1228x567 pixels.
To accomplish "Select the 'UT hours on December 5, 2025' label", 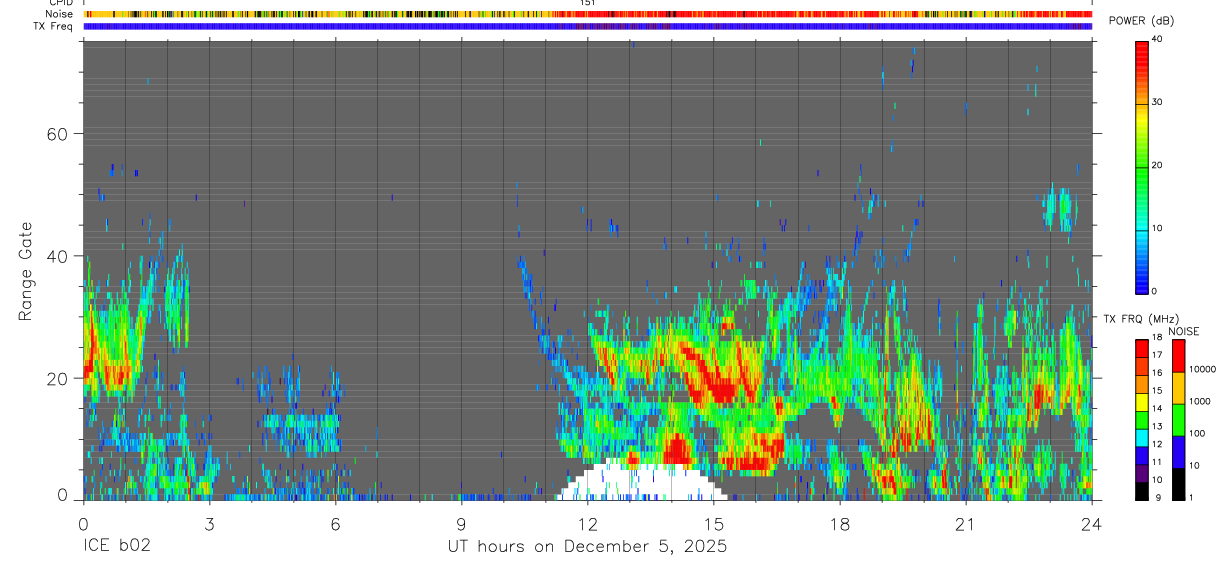I will [x=586, y=547].
